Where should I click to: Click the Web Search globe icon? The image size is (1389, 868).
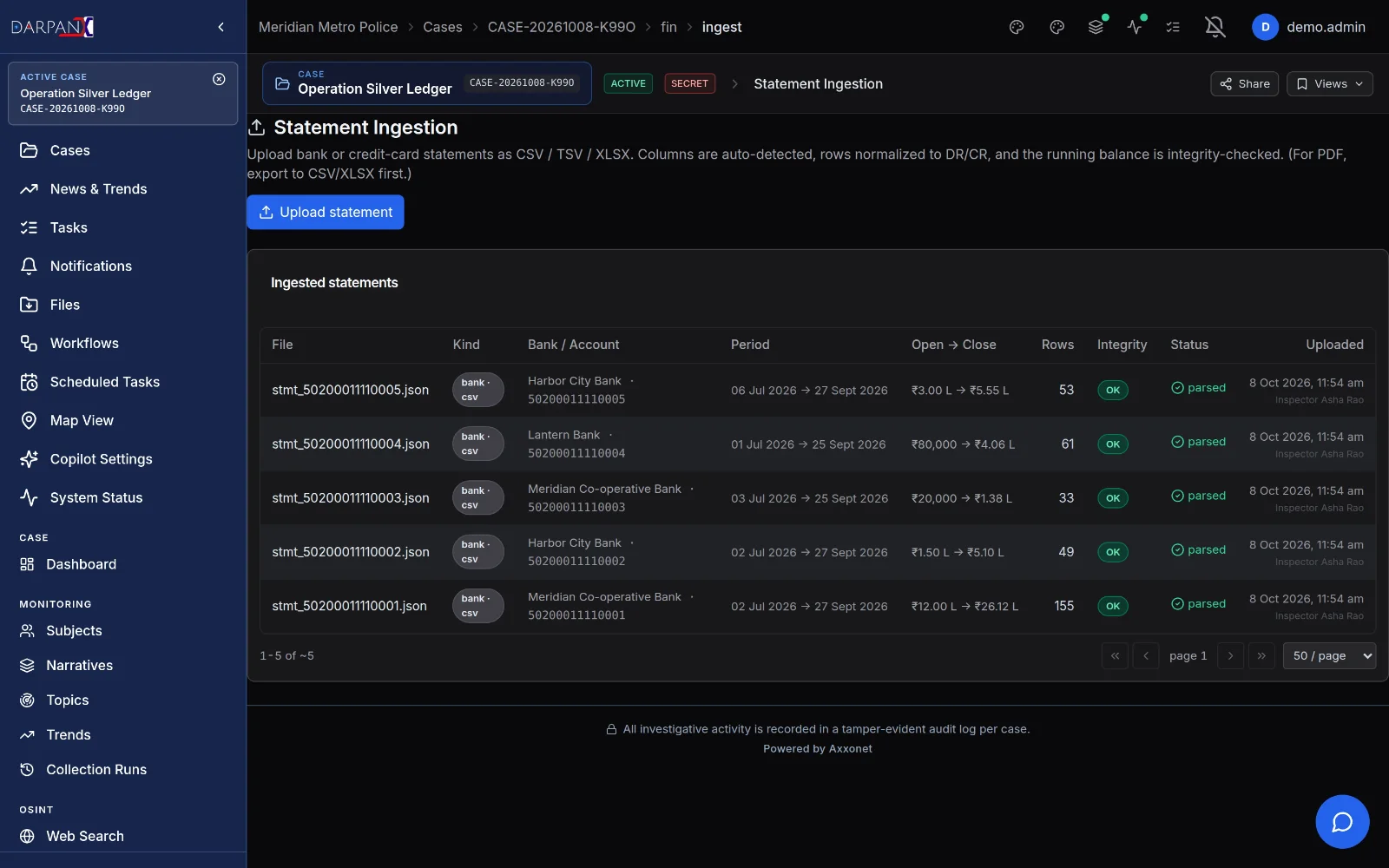pos(27,836)
